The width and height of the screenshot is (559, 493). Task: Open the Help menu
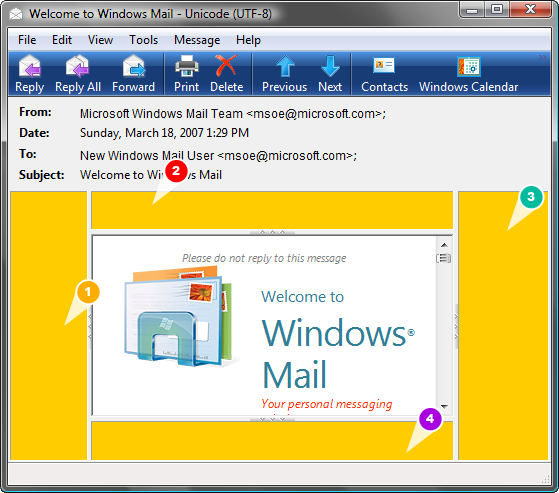click(248, 40)
